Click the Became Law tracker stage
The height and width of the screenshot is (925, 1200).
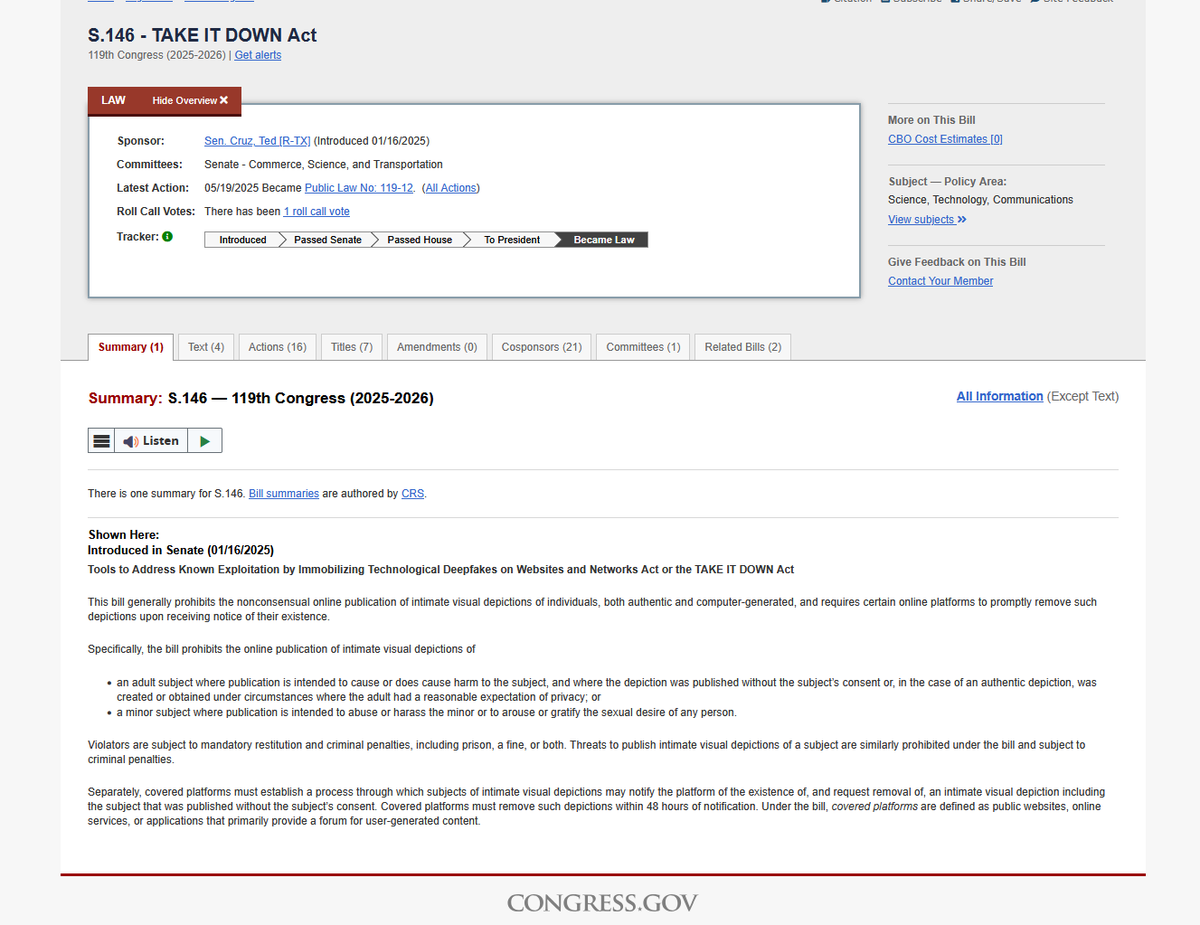click(x=603, y=240)
